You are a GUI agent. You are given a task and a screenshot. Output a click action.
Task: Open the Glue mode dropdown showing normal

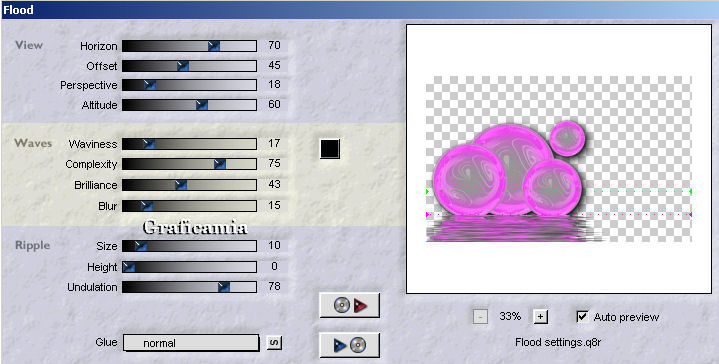coord(191,343)
